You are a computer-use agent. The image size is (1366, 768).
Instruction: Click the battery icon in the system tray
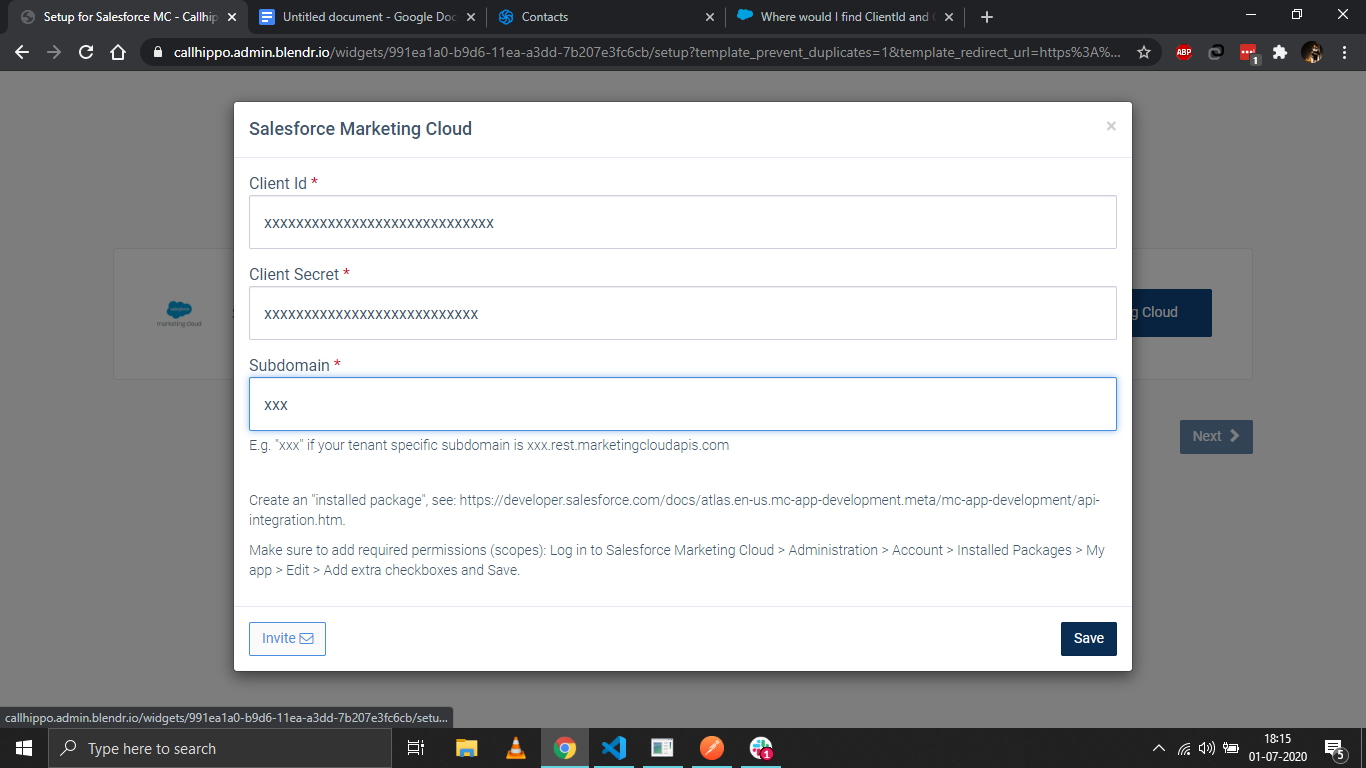[1232, 748]
